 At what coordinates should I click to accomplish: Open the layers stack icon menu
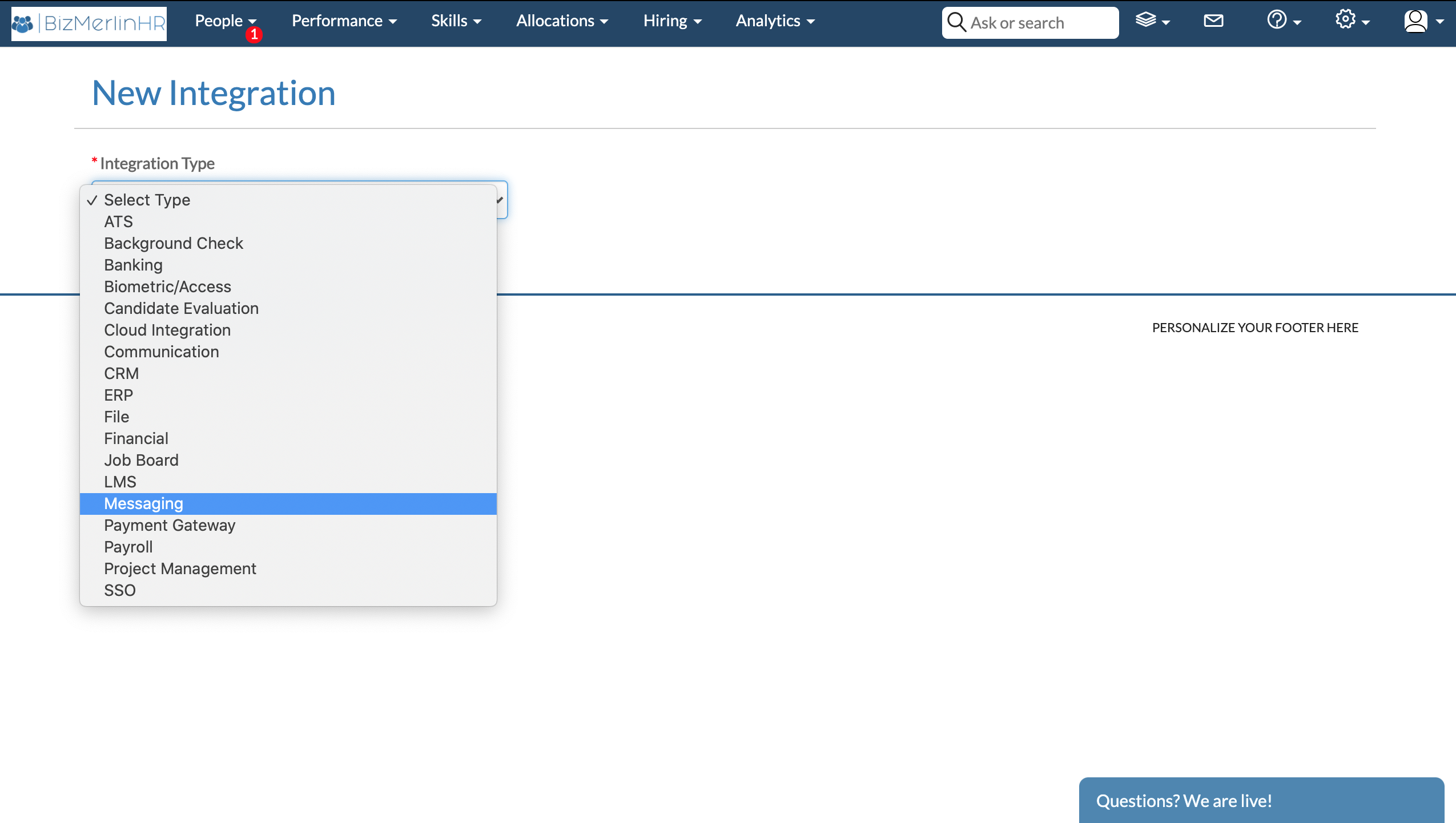[1153, 21]
